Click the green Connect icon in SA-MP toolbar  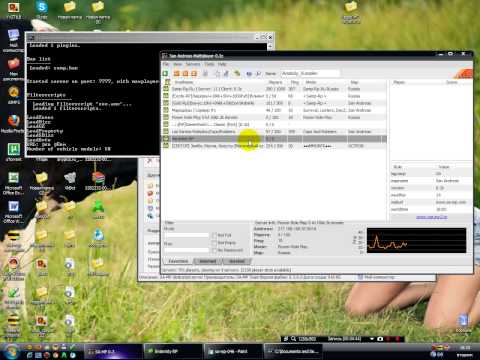(165, 73)
